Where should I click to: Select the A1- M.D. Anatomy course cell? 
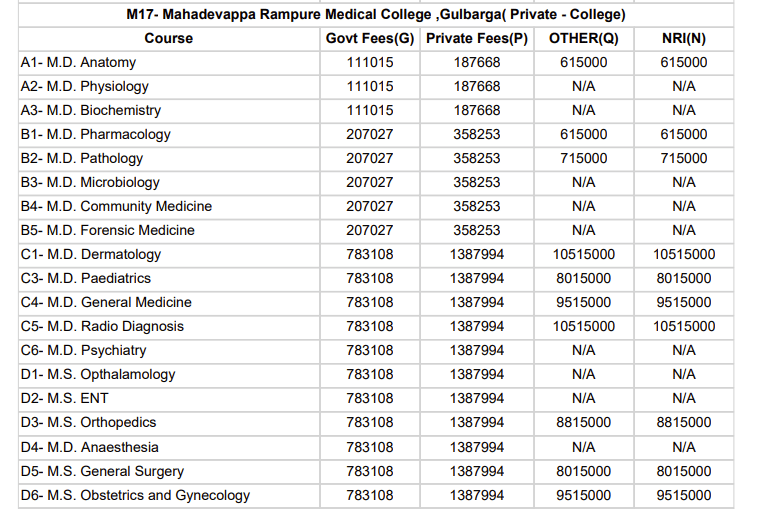[x=78, y=62]
